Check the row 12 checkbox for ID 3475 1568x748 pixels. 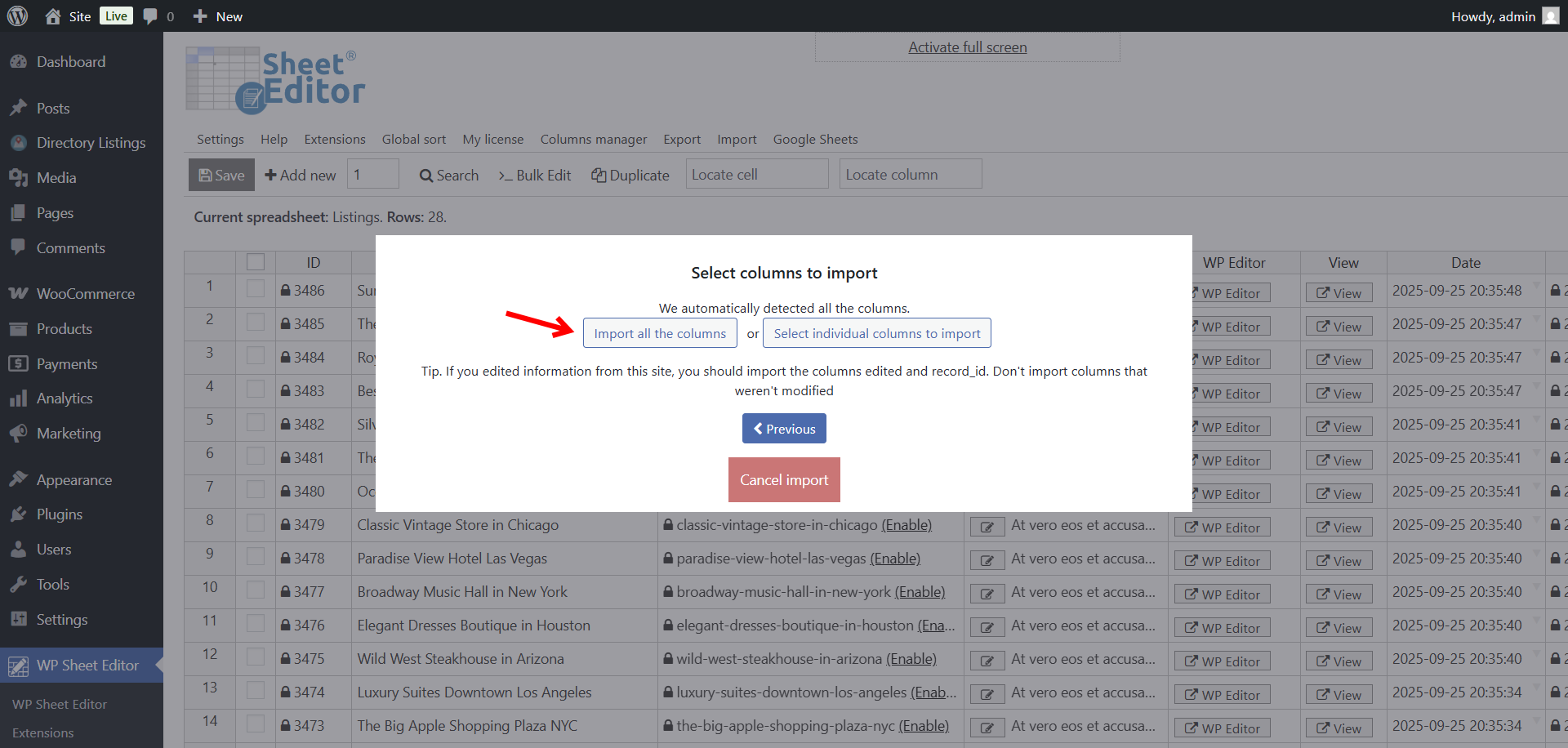[256, 657]
